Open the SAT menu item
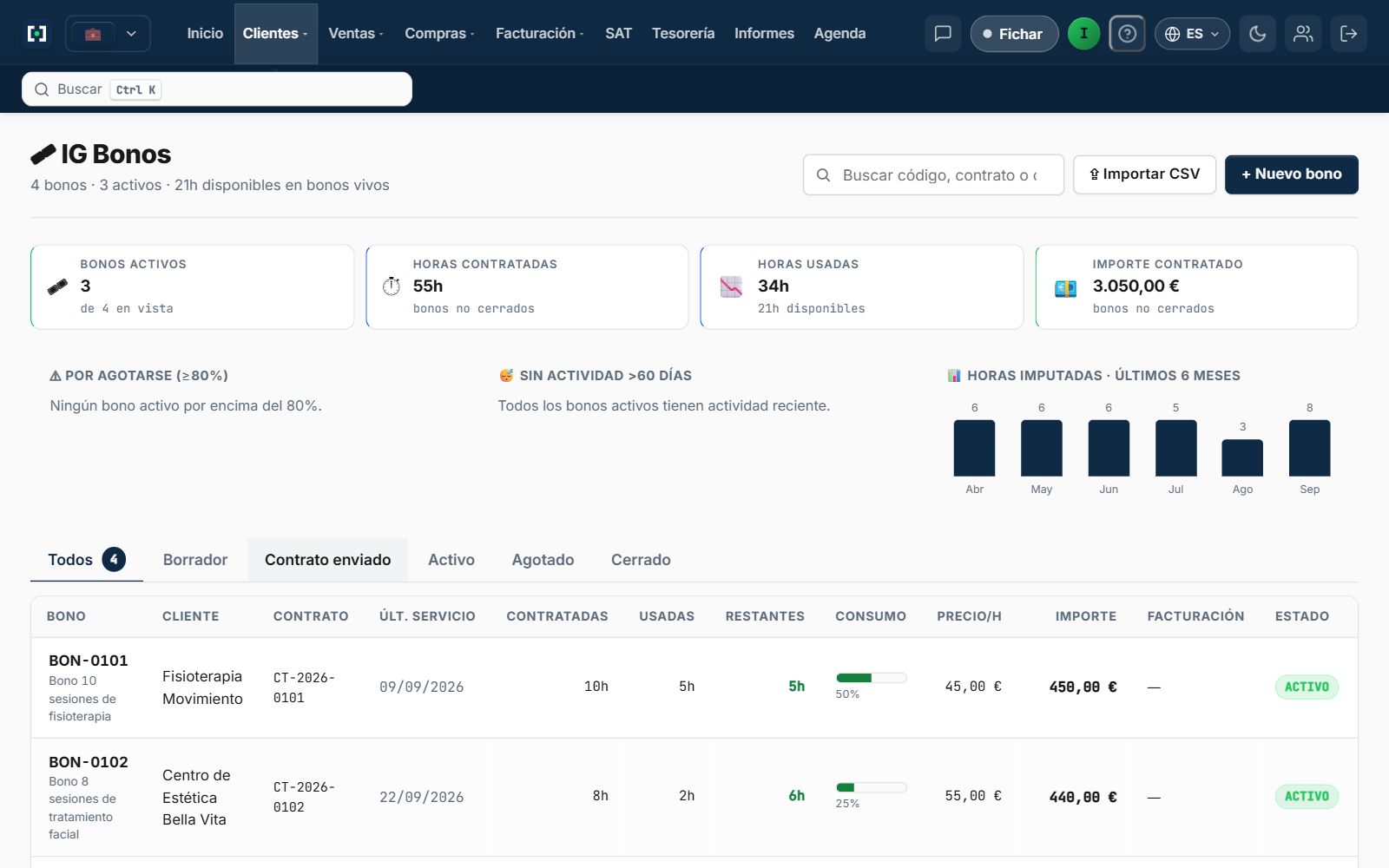 618,34
